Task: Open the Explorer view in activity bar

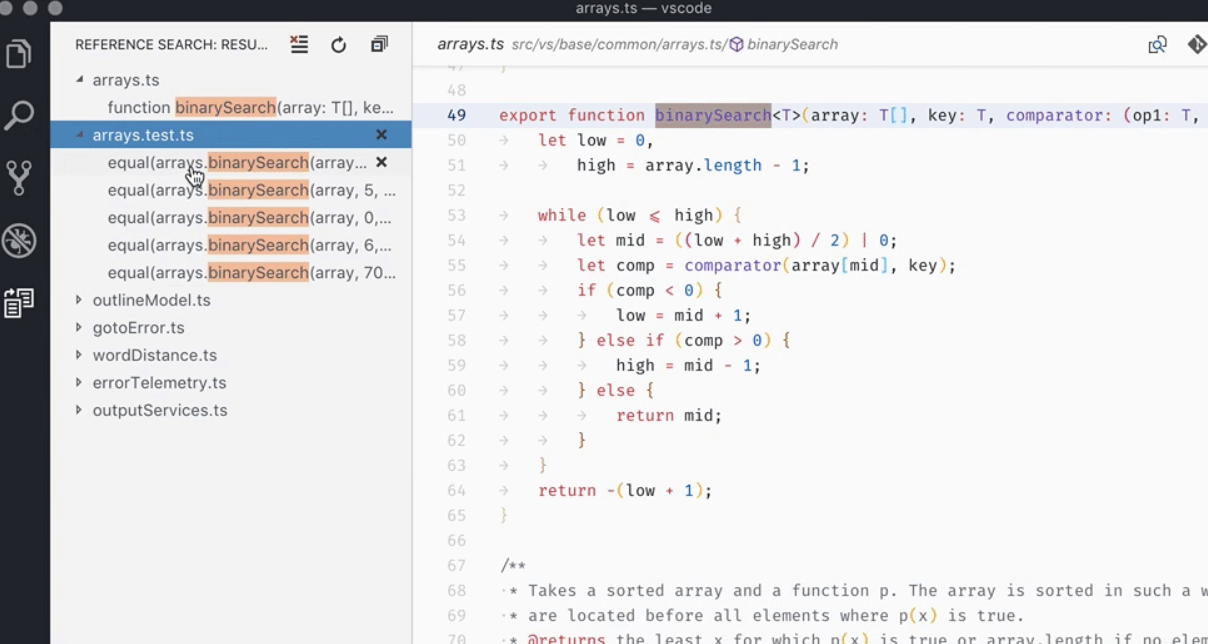Action: (19, 53)
